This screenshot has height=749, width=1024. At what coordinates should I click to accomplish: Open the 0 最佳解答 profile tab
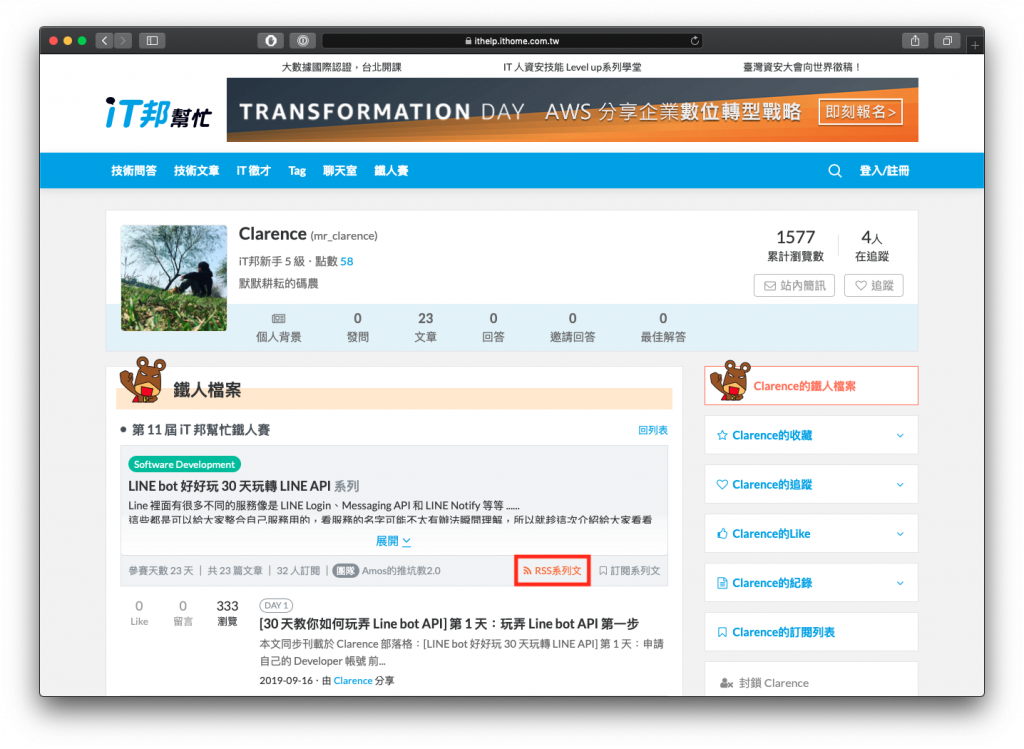(x=664, y=327)
